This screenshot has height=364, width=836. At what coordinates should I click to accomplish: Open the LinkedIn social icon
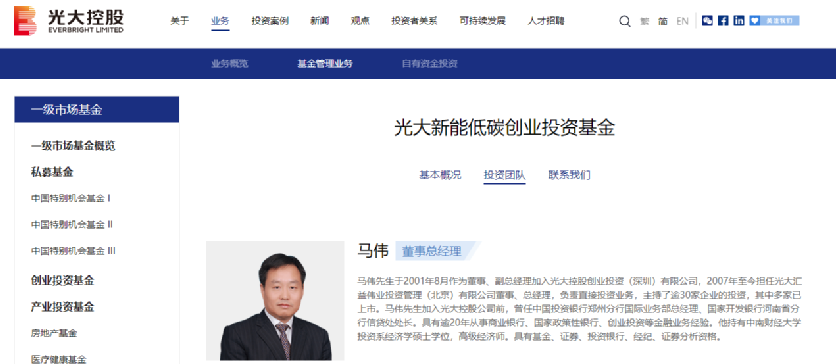point(739,21)
